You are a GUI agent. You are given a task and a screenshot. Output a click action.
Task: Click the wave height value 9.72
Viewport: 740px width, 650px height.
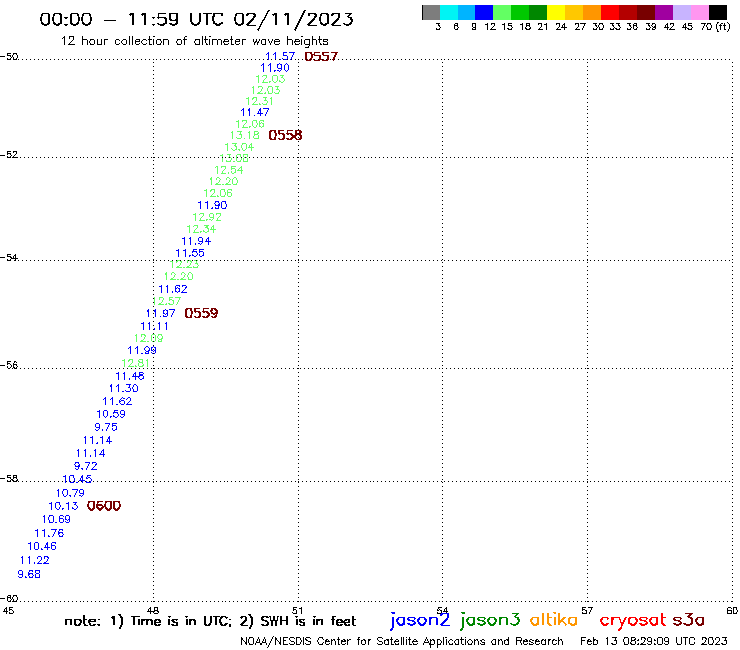pos(85,466)
